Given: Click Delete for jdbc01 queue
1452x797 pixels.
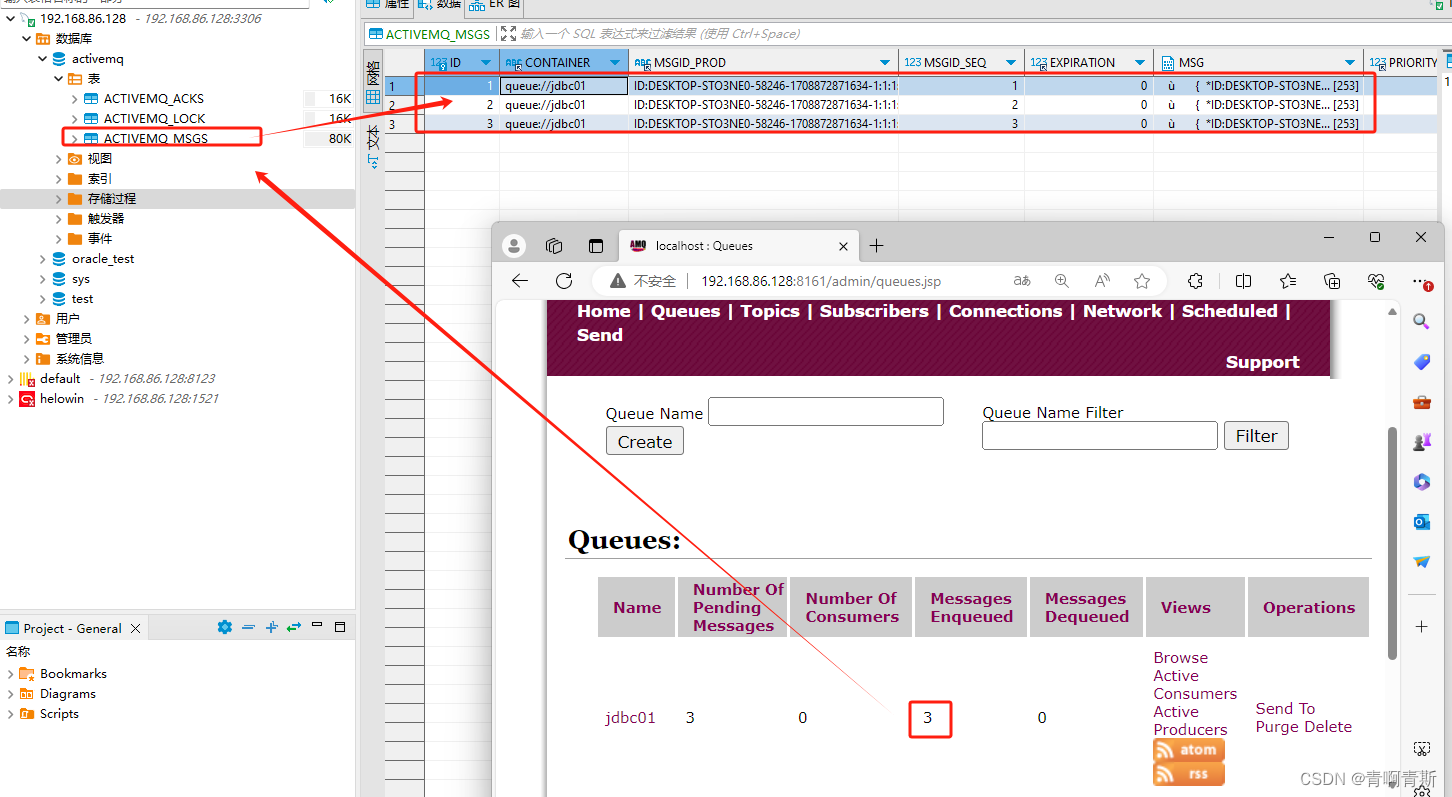Looking at the screenshot, I should [1329, 727].
